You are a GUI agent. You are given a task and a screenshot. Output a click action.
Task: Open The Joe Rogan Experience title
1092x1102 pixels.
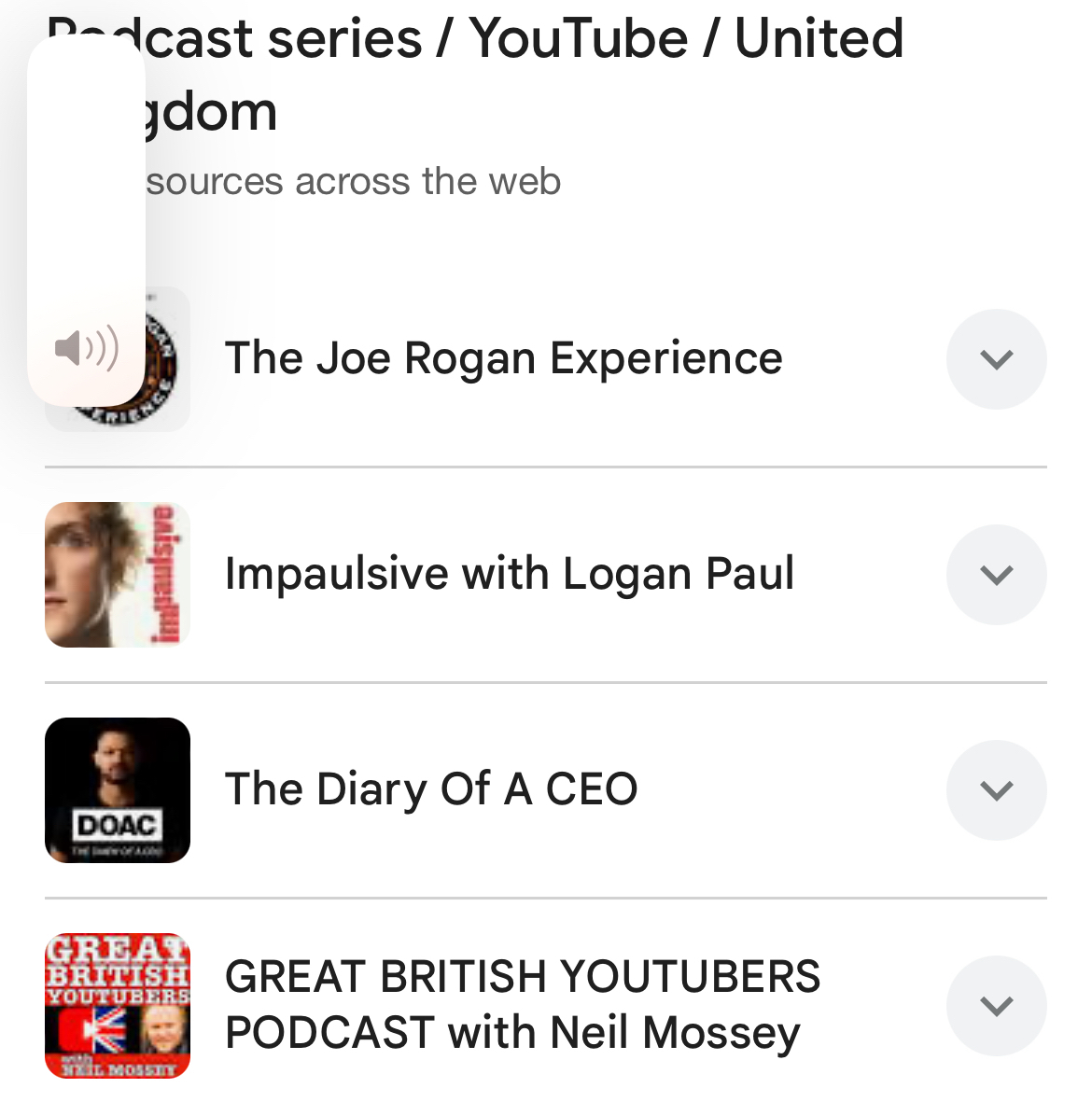(503, 358)
